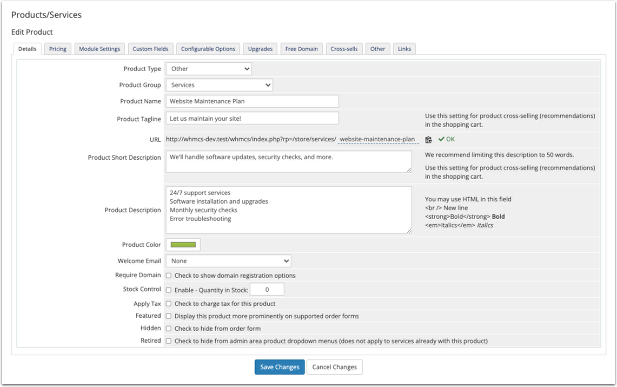The width and height of the screenshot is (617, 387).
Task: Expand the Product Group dropdown
Action: pos(219,85)
